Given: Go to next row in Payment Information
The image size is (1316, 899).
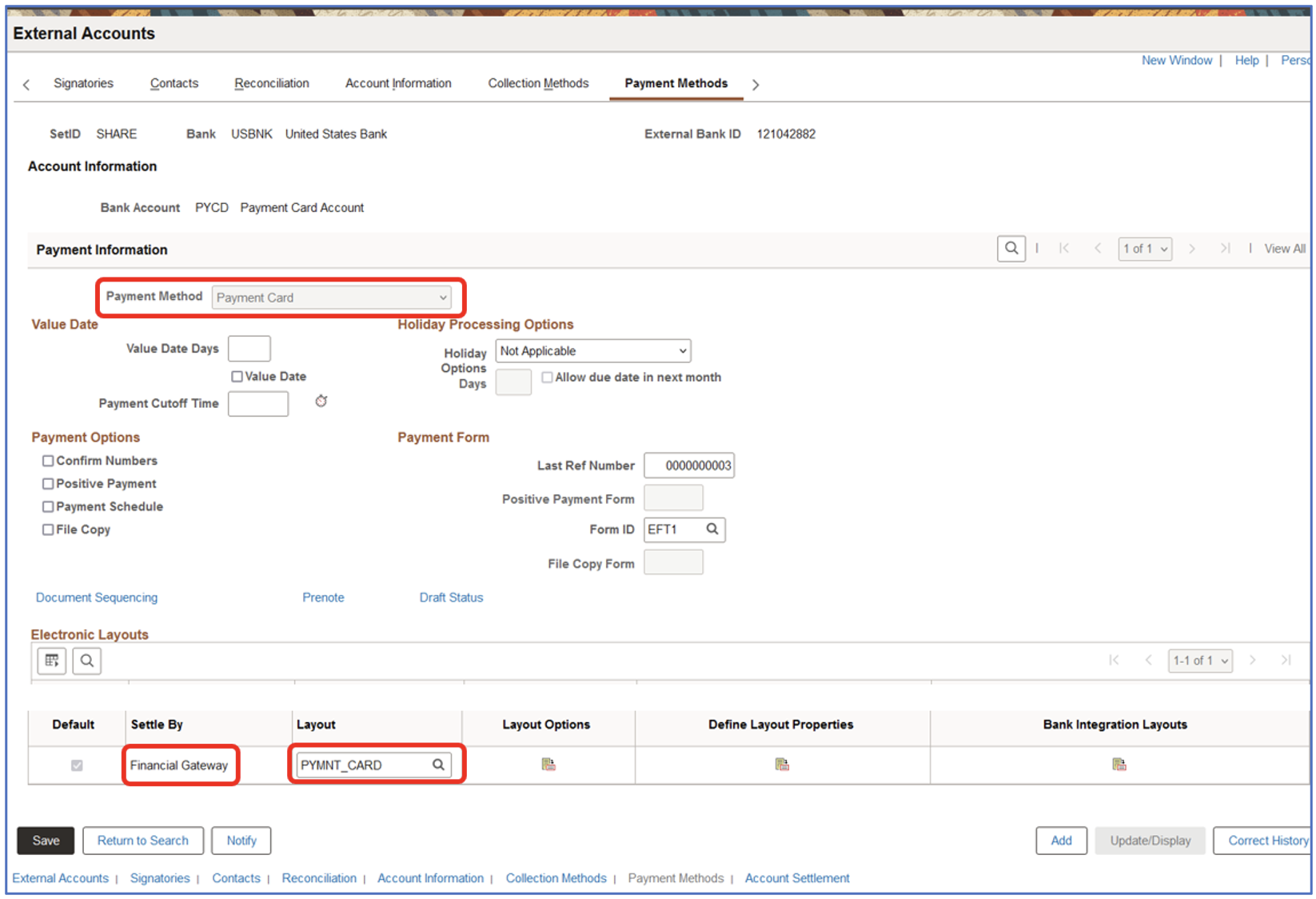Looking at the screenshot, I should [1192, 249].
